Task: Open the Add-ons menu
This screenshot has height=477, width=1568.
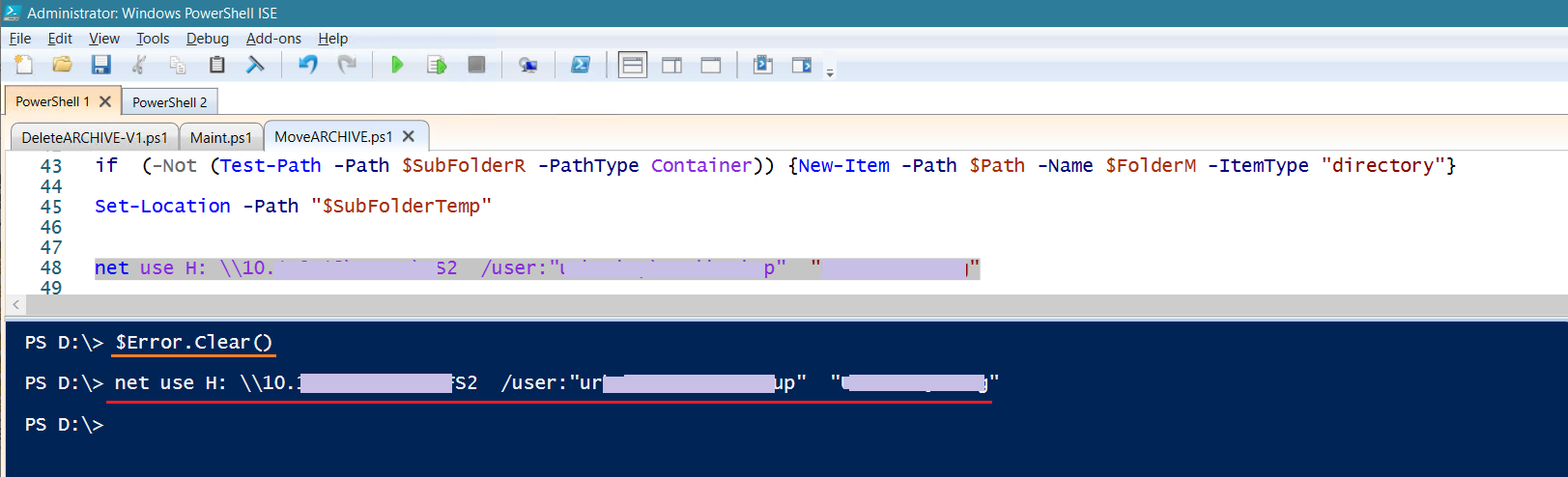Action: [x=273, y=39]
